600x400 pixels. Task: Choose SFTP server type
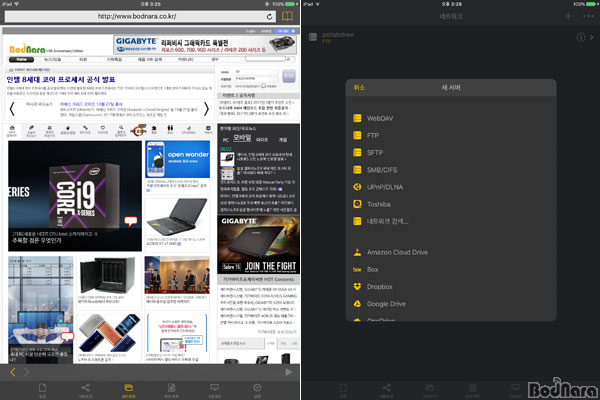(x=451, y=153)
